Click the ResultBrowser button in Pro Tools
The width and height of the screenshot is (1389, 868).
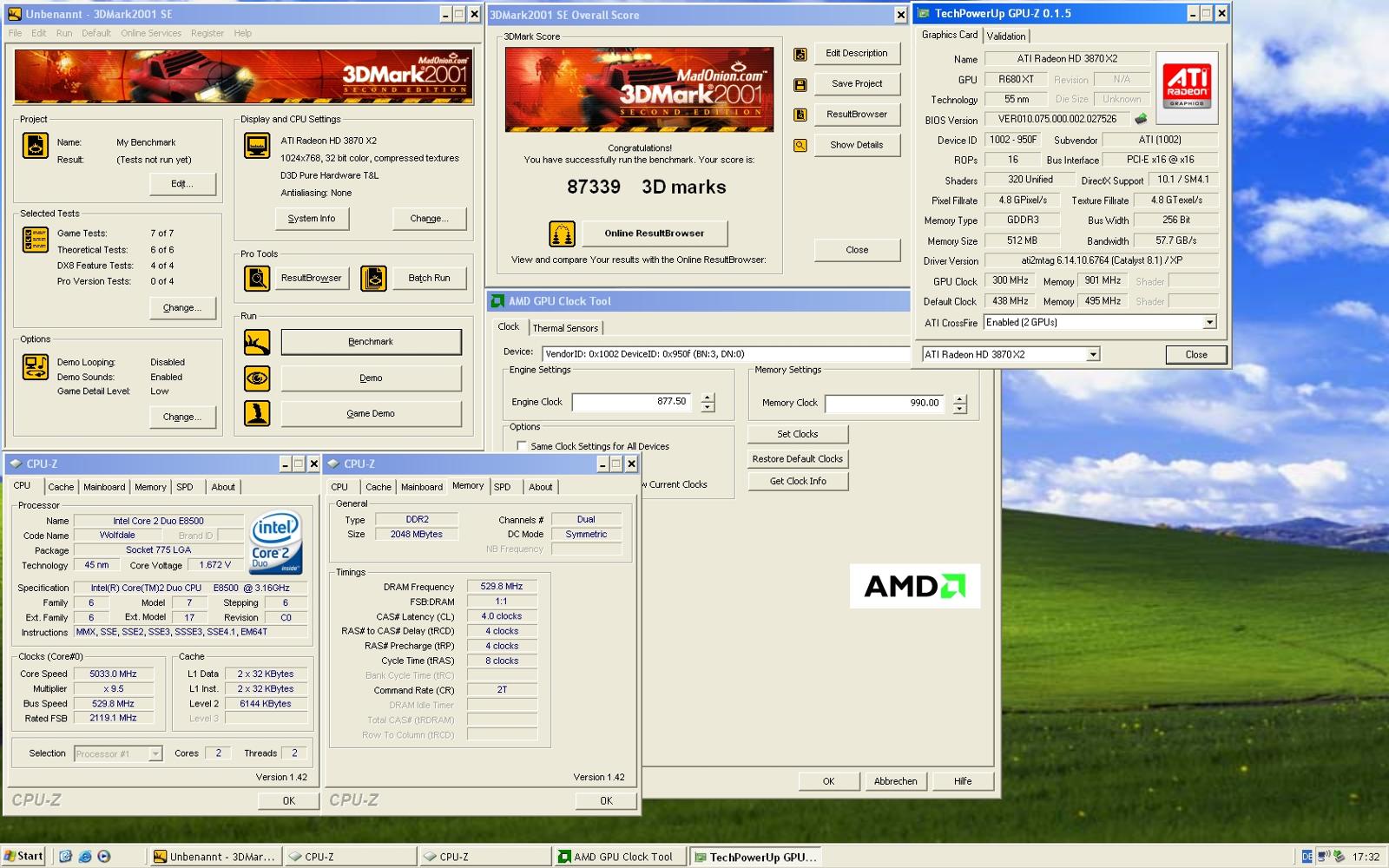click(311, 279)
